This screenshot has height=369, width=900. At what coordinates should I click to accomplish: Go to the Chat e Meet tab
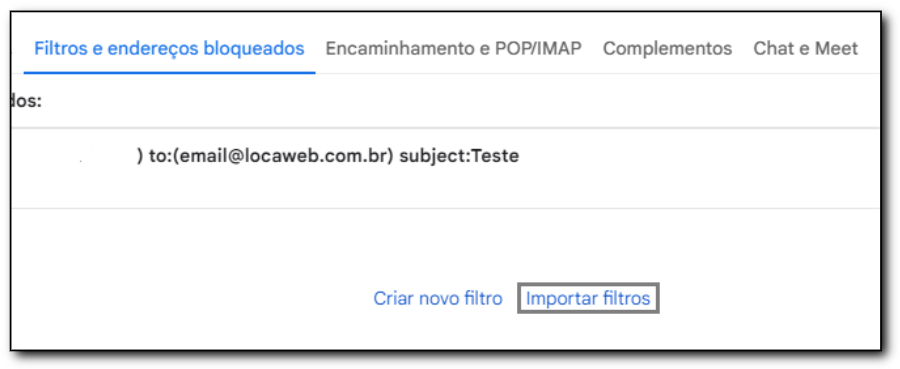pyautogui.click(x=805, y=49)
